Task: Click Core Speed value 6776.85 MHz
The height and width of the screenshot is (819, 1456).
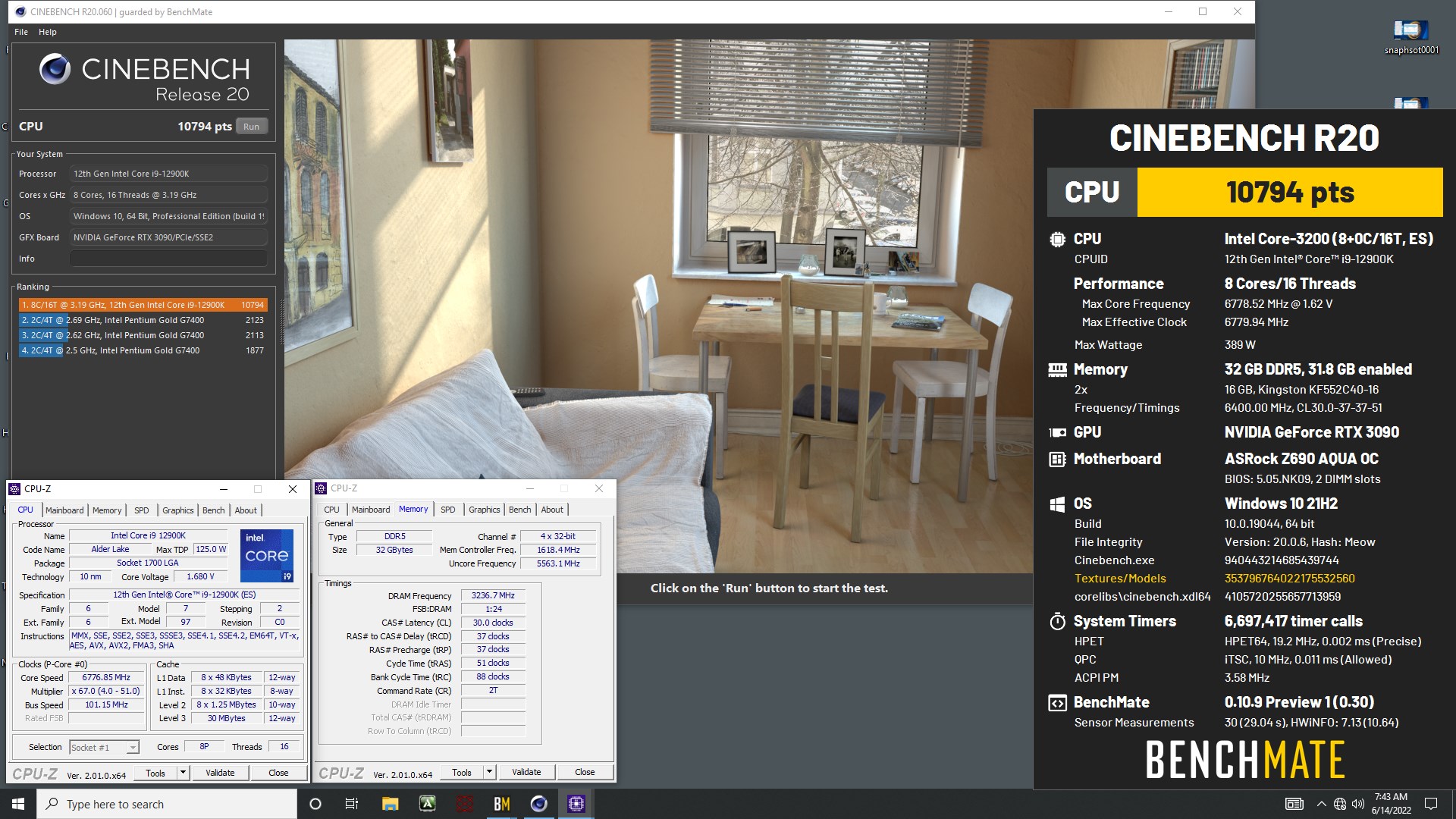Action: [x=106, y=678]
